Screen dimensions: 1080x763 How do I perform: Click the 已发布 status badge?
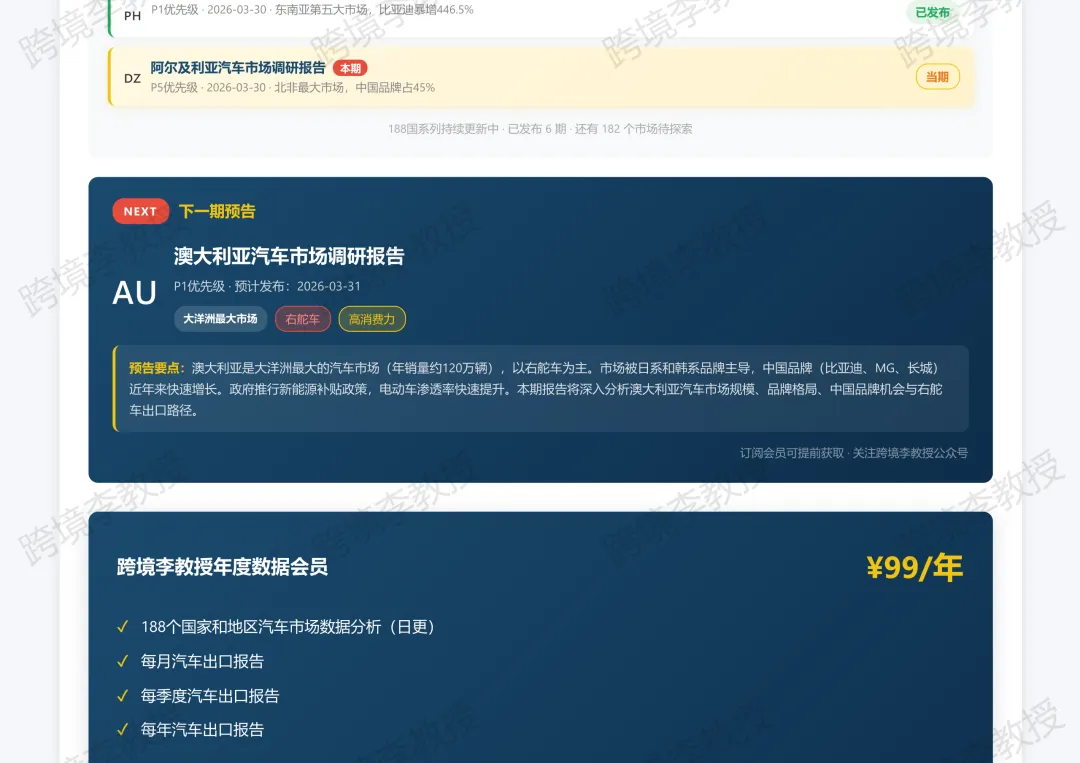[932, 12]
